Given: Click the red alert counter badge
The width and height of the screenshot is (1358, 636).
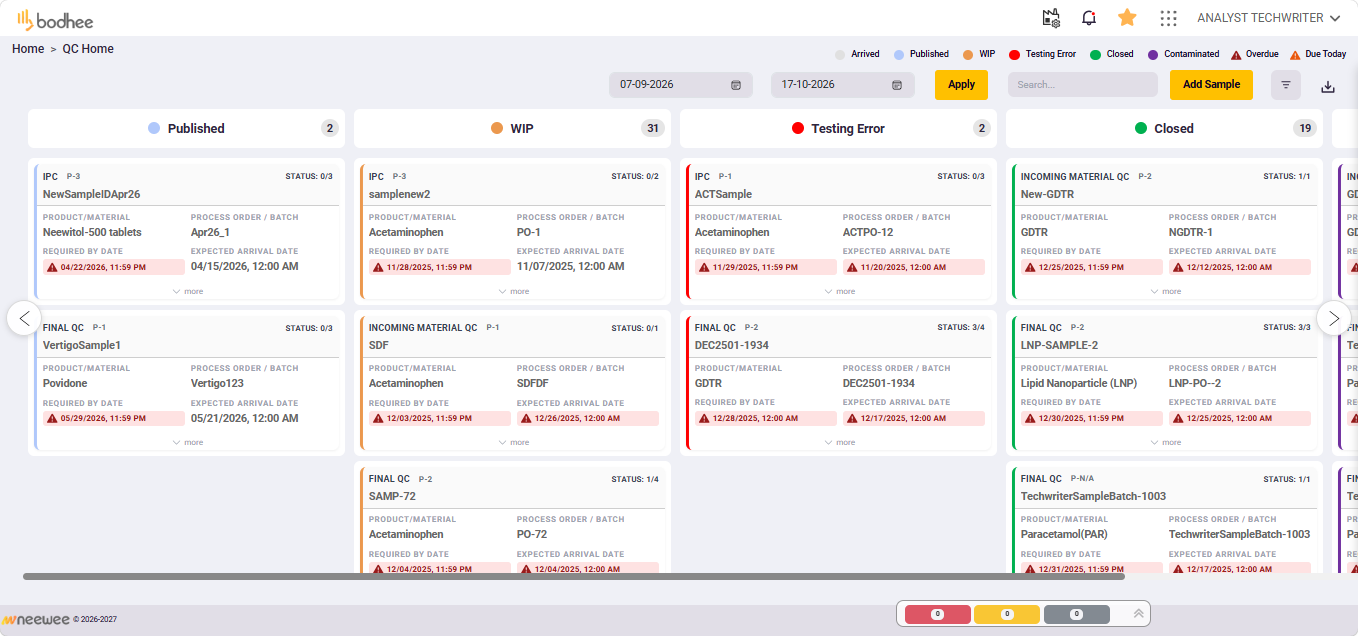Looking at the screenshot, I should pos(937,614).
